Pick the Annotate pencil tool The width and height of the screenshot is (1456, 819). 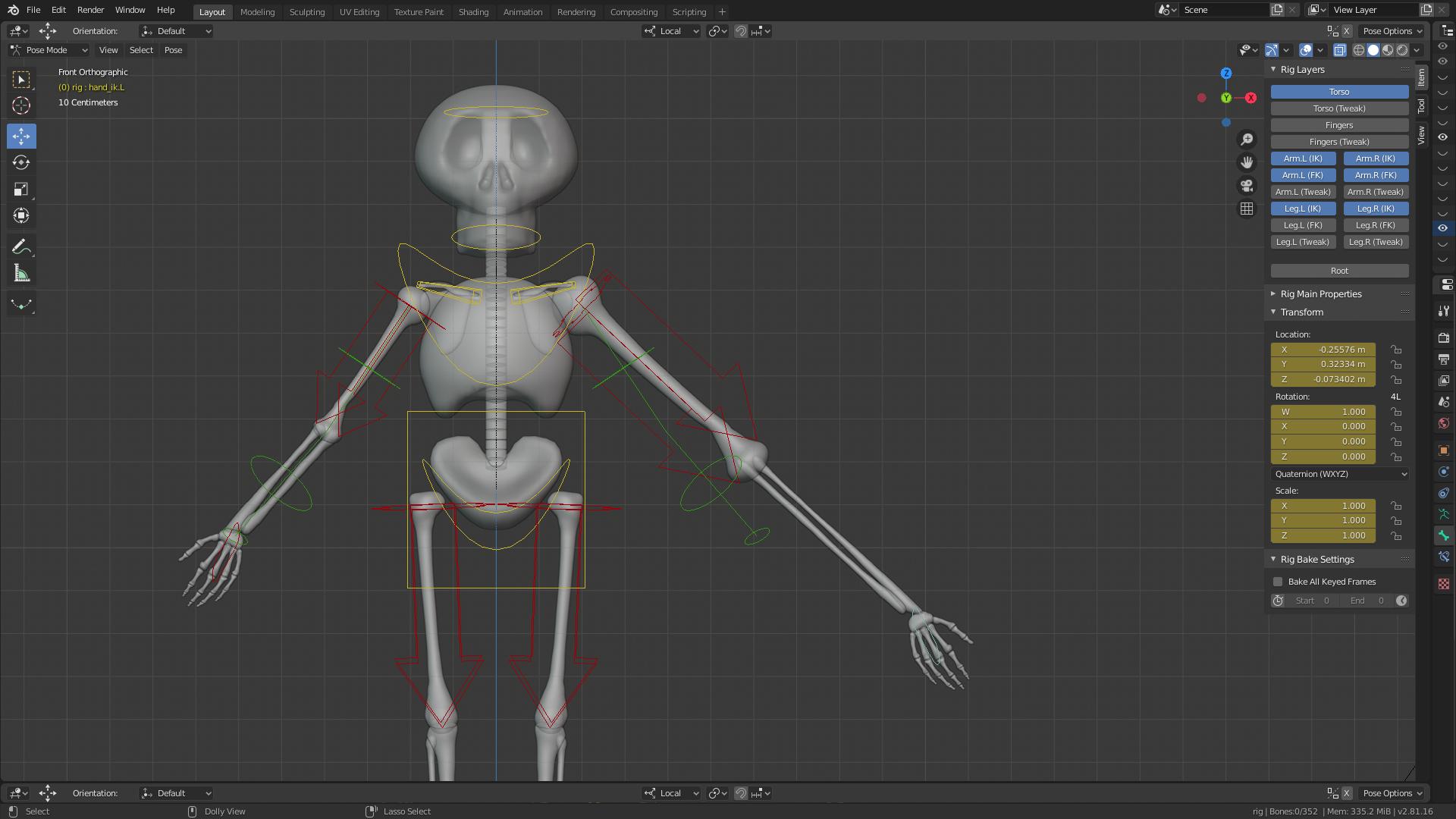pos(21,247)
